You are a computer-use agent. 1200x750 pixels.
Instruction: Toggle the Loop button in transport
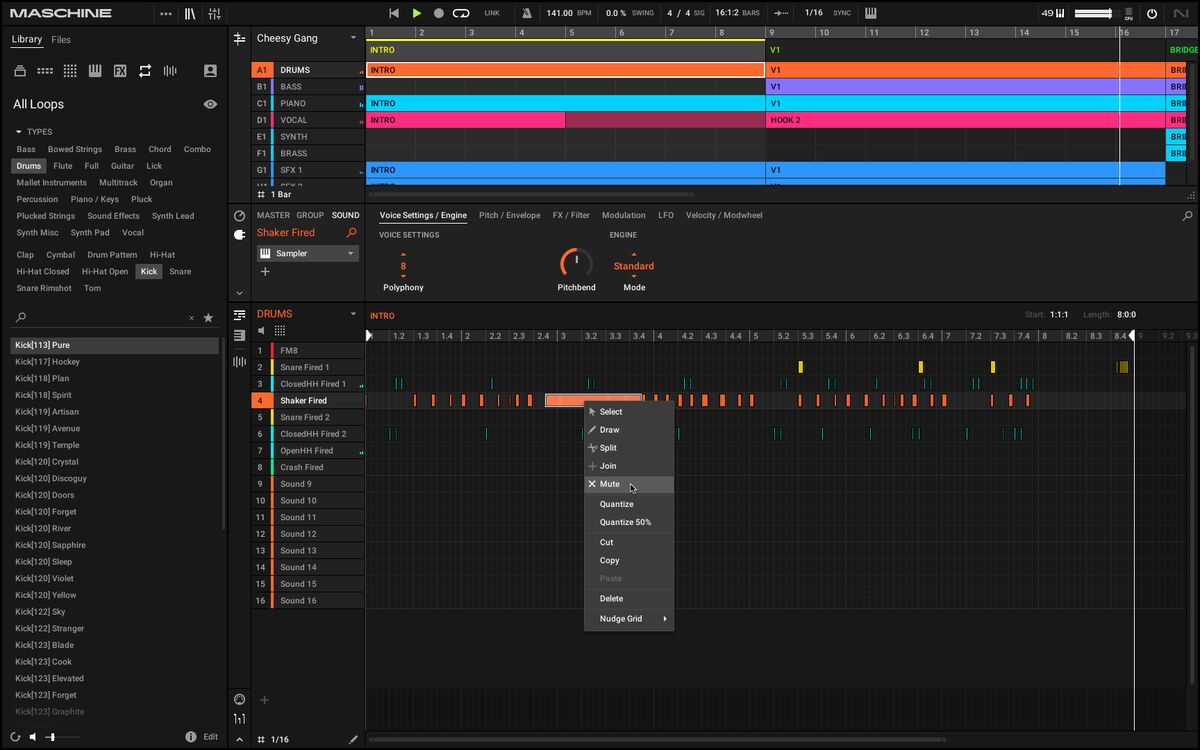pos(461,13)
